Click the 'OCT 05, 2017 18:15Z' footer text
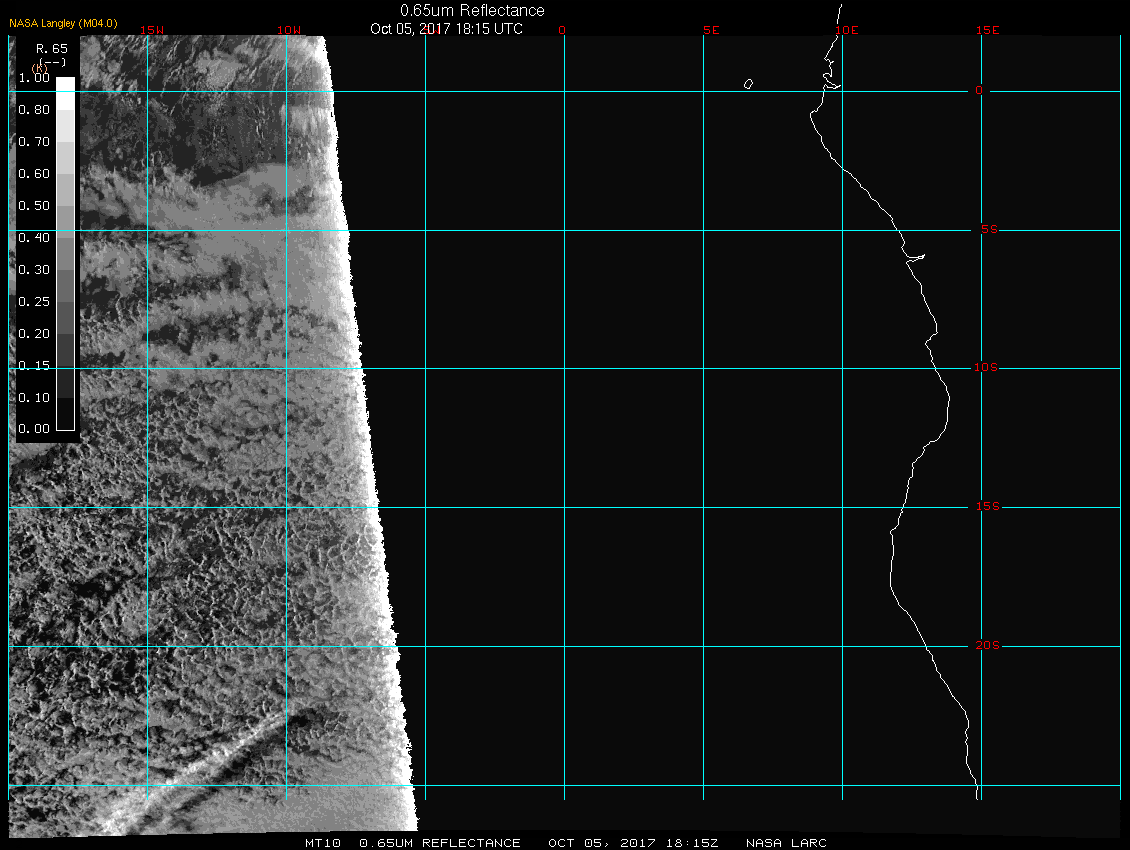Viewport: 1130px width, 850px height. tap(633, 843)
